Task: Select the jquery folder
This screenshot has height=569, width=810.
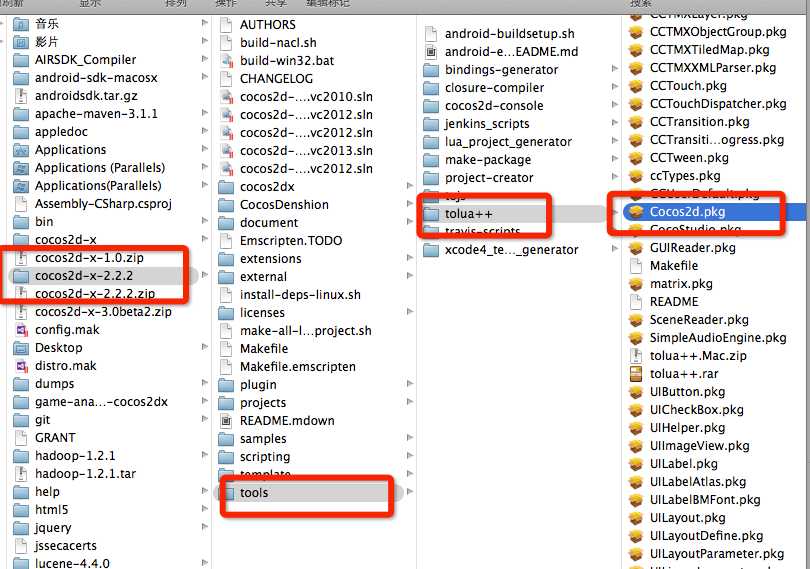Action: (53, 528)
